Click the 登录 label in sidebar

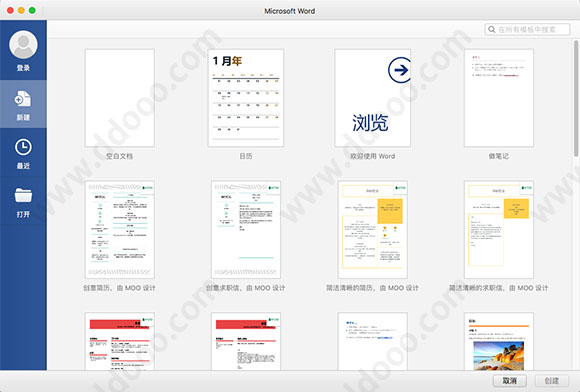coord(23,68)
